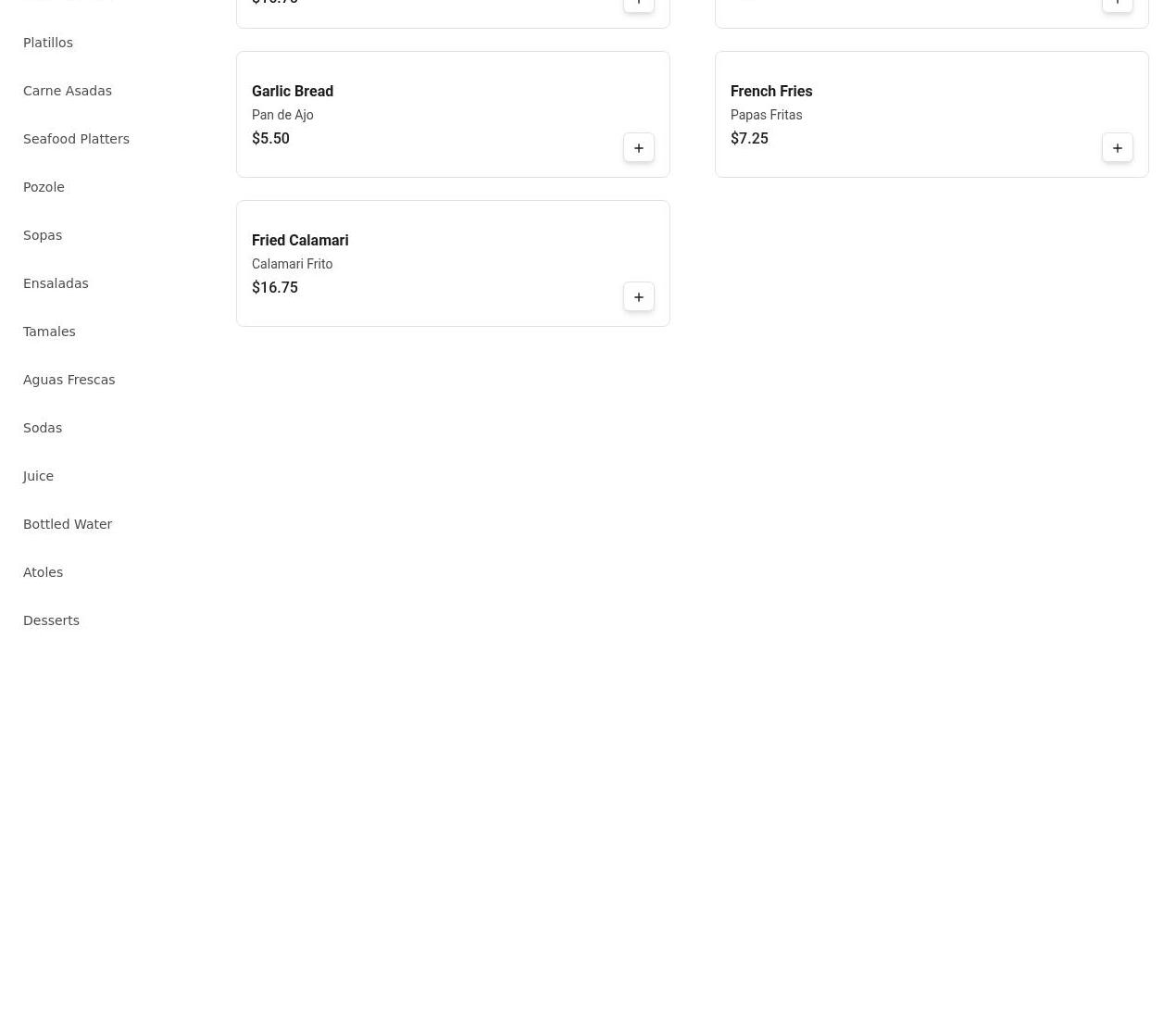This screenshot has width=1176, height=1014.
Task: Jump to the Pozole category
Action: tap(44, 187)
